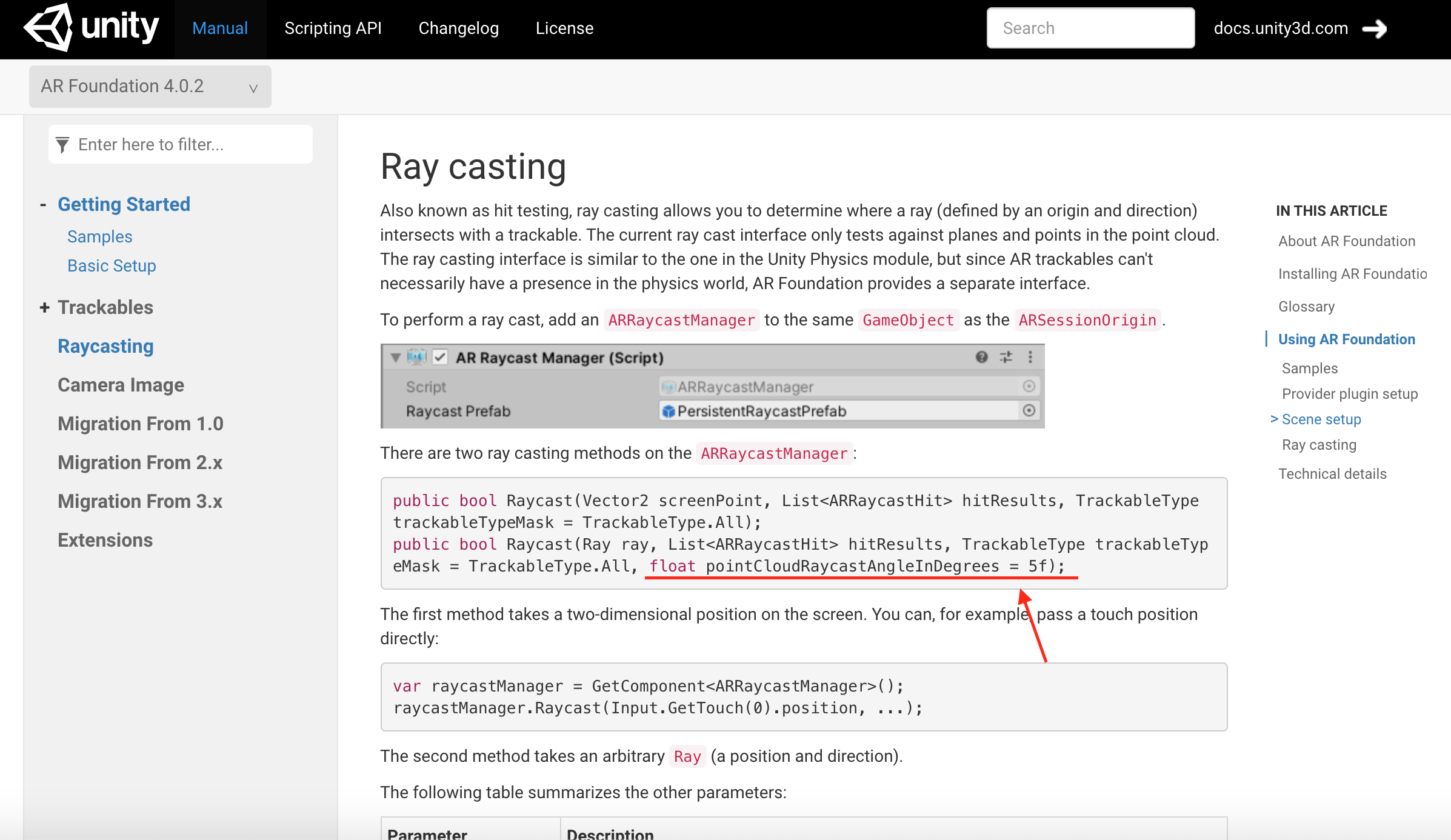Image resolution: width=1451 pixels, height=840 pixels.
Task: Click the filter funnel icon in the sidebar
Action: (x=62, y=145)
